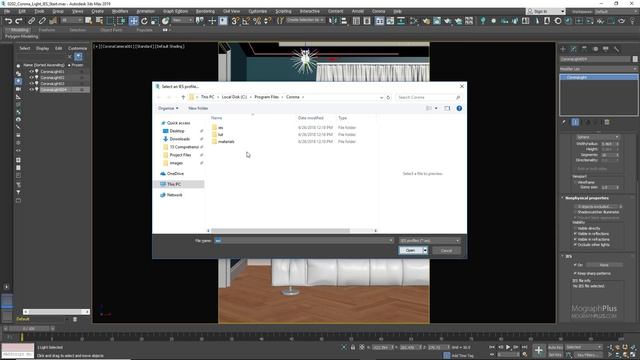Activate the Select and Move tool
This screenshot has height=360, width=640.
133,21
